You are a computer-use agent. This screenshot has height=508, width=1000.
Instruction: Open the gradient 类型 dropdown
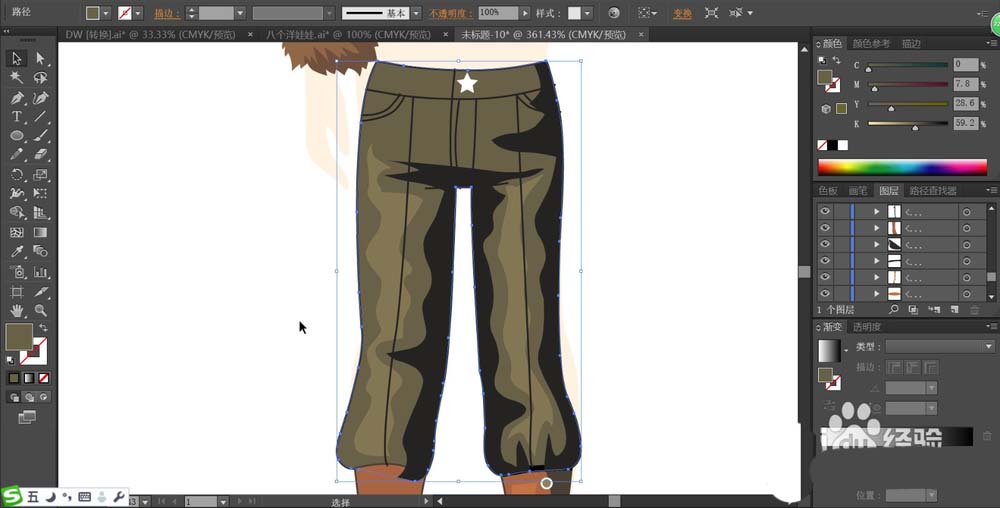point(940,347)
